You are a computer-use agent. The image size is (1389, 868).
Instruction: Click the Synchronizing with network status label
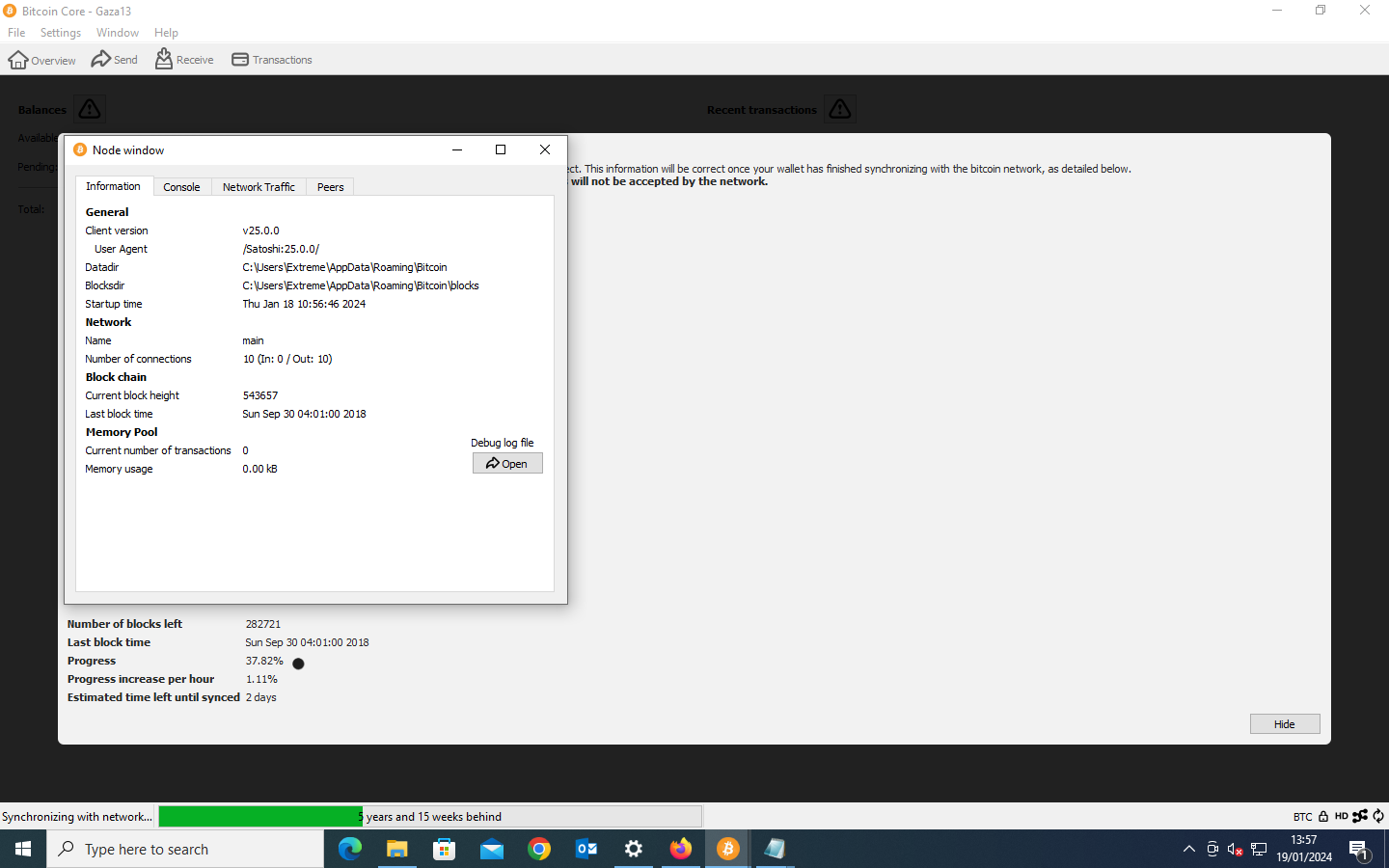(77, 817)
